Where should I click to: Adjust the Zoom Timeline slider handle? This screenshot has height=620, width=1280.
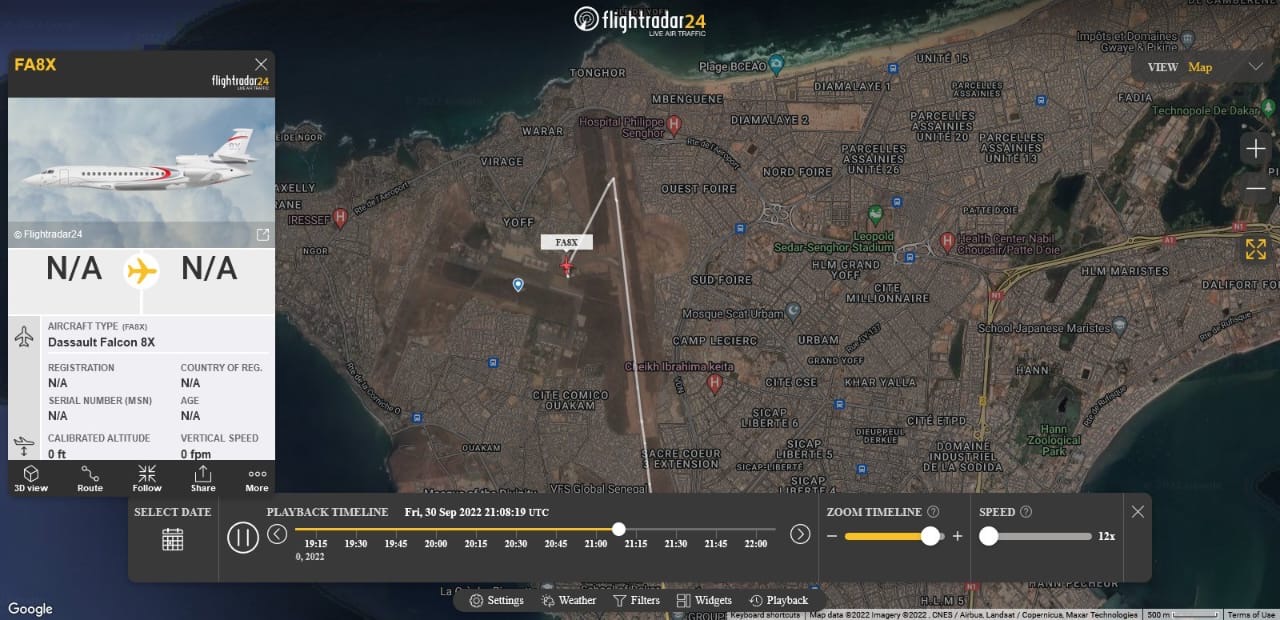click(x=930, y=536)
